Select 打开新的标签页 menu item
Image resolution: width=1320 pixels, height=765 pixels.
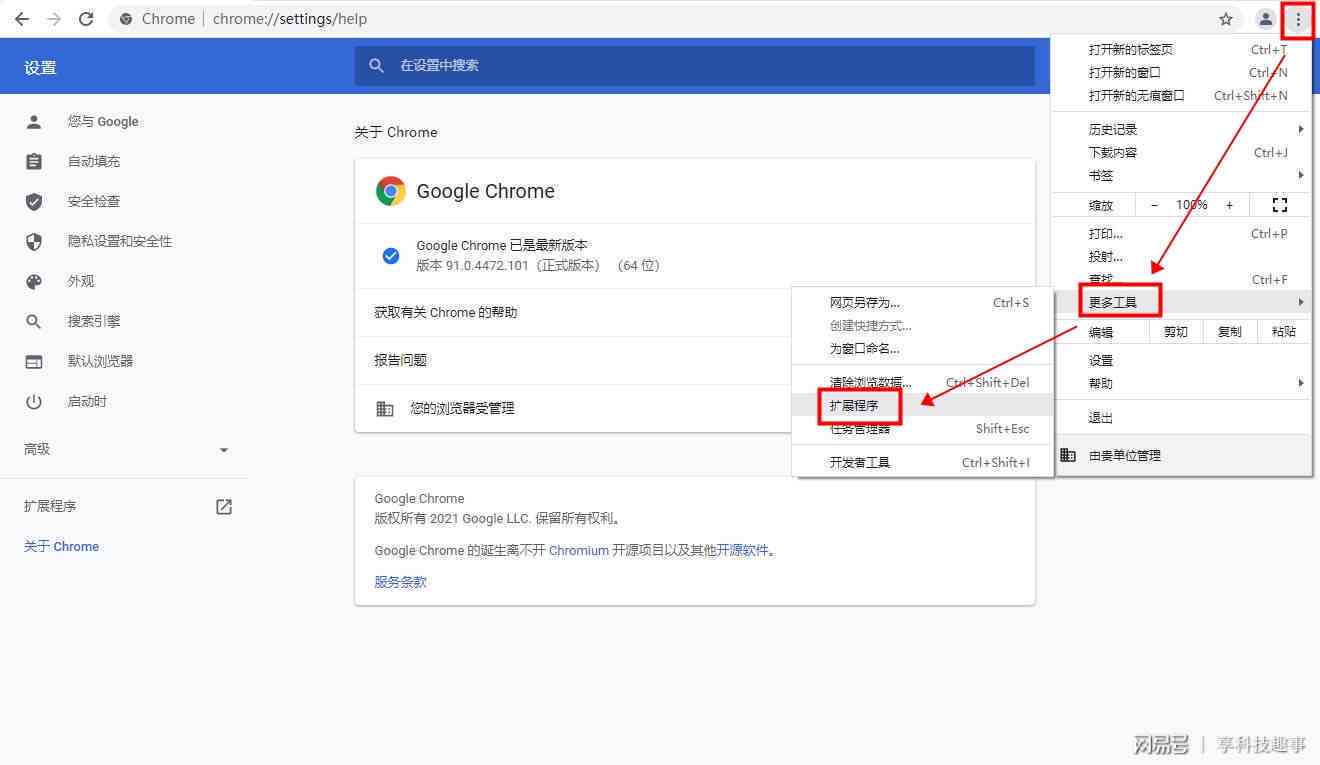[x=1181, y=50]
